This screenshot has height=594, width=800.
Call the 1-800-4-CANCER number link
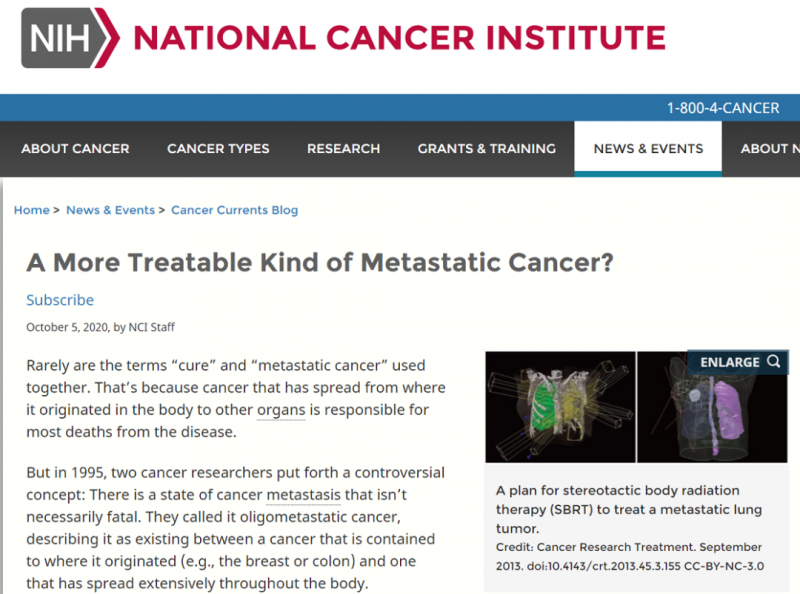pos(723,108)
